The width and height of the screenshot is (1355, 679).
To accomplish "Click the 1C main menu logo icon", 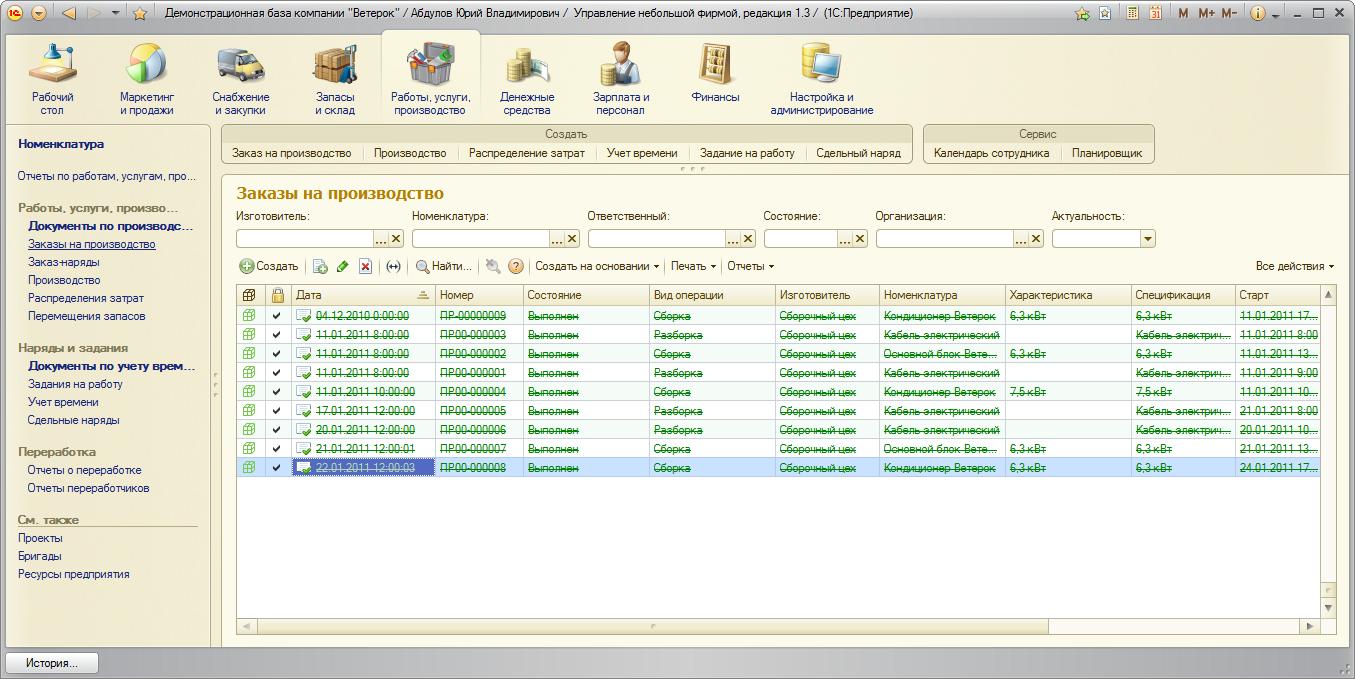I will 15,13.
